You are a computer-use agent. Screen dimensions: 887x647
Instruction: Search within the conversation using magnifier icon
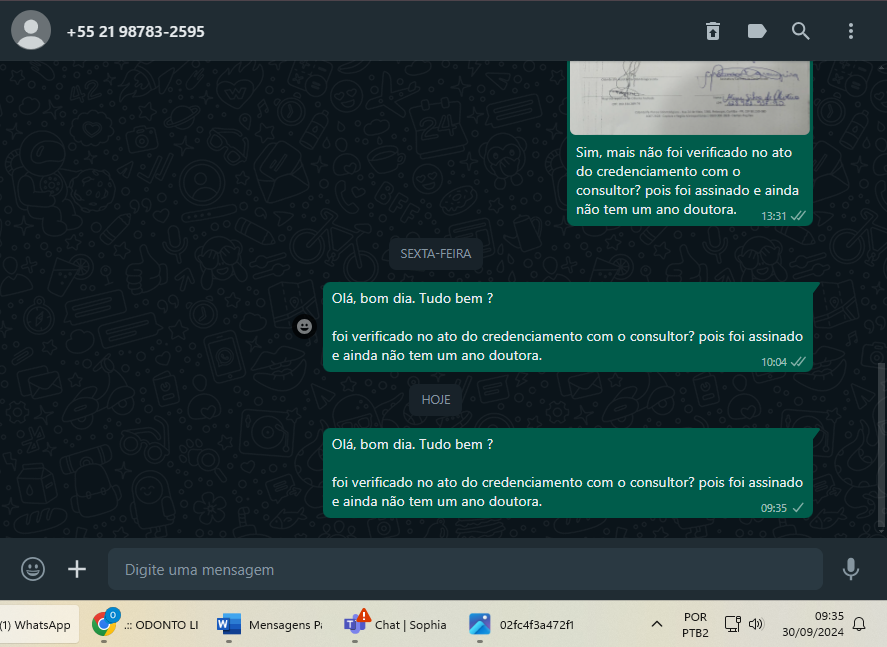pyautogui.click(x=801, y=31)
